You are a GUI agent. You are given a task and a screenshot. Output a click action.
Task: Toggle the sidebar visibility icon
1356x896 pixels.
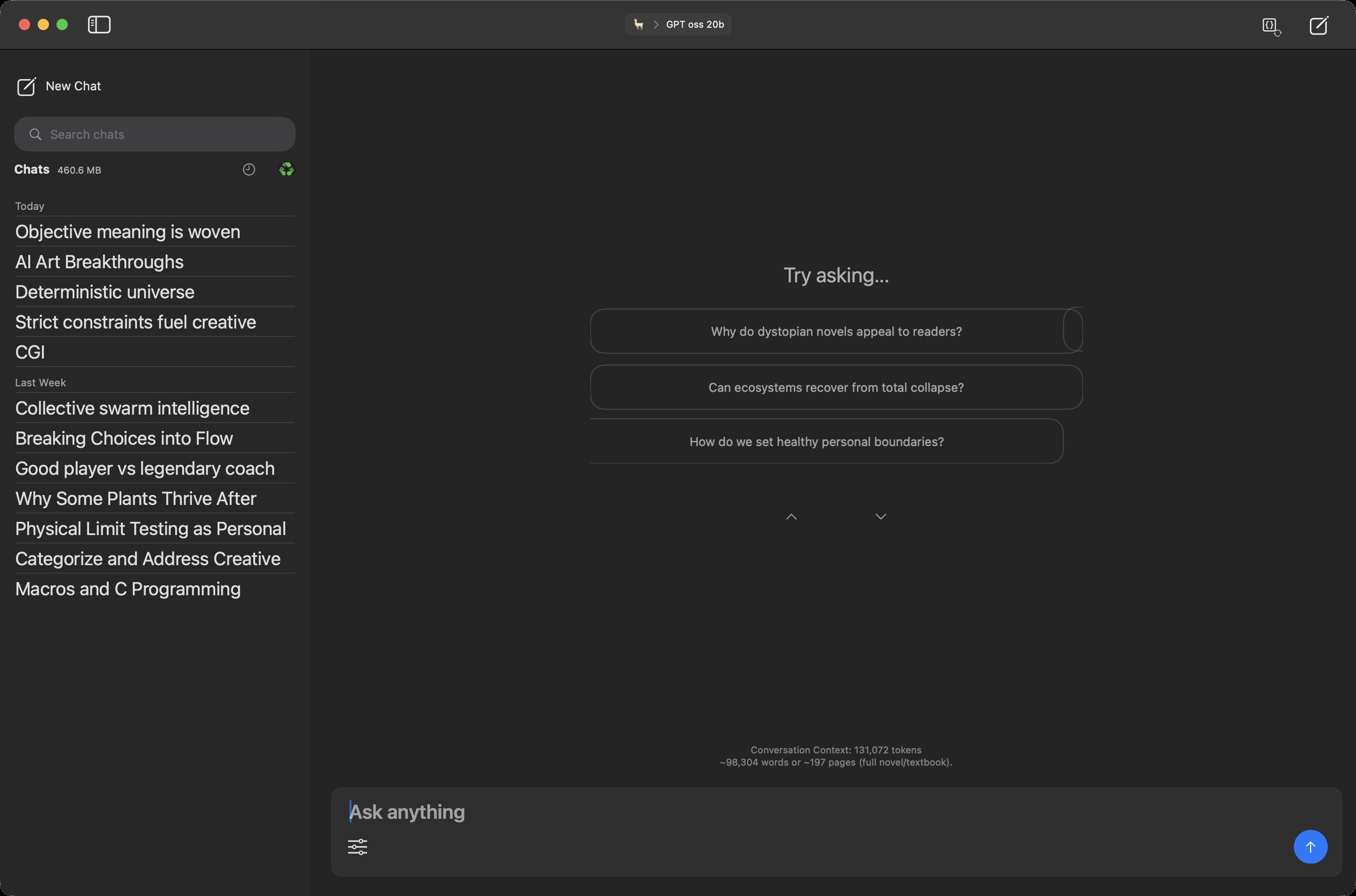pos(98,24)
